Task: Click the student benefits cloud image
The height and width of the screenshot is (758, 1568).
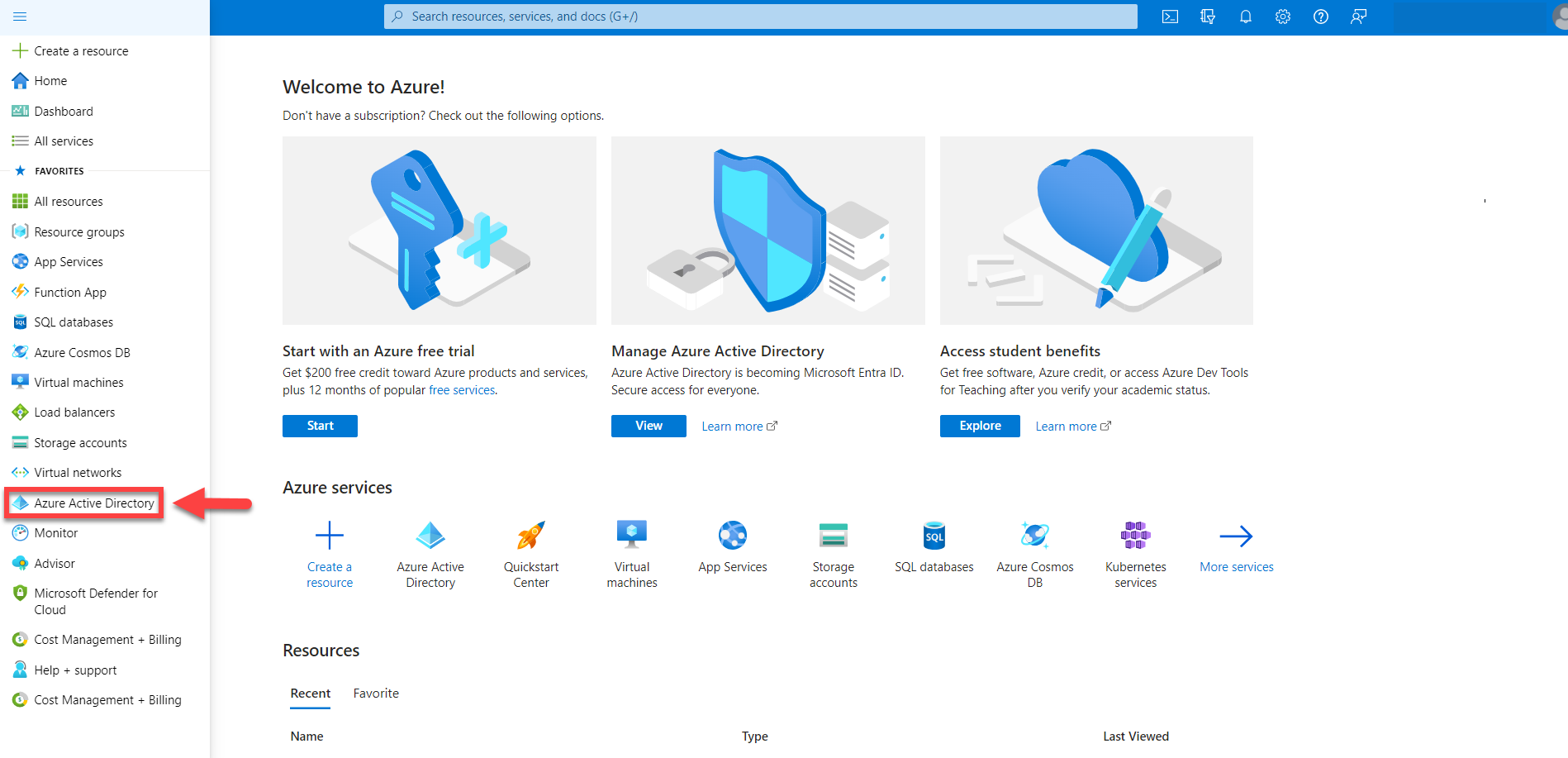Action: pos(1096,231)
